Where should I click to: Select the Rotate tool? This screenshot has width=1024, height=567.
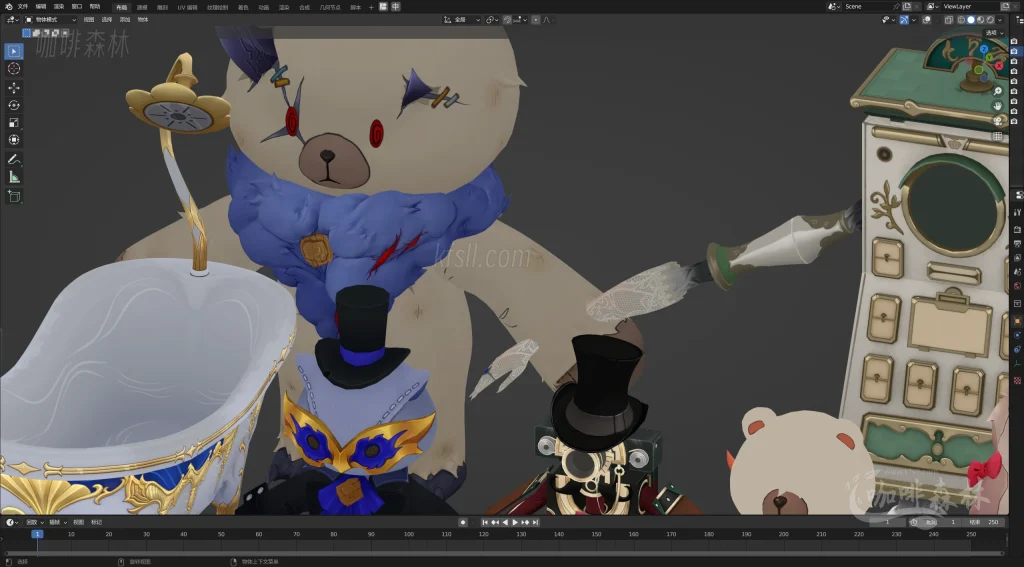14,105
